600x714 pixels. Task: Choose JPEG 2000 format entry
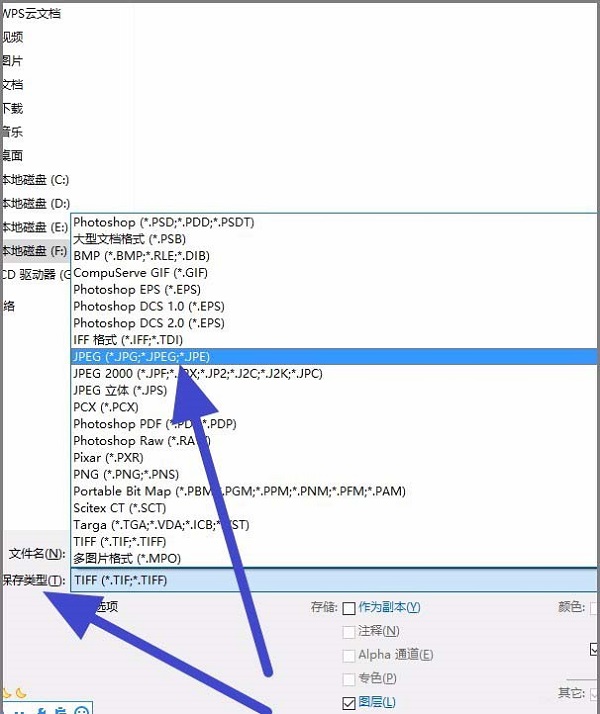pyautogui.click(x=334, y=374)
